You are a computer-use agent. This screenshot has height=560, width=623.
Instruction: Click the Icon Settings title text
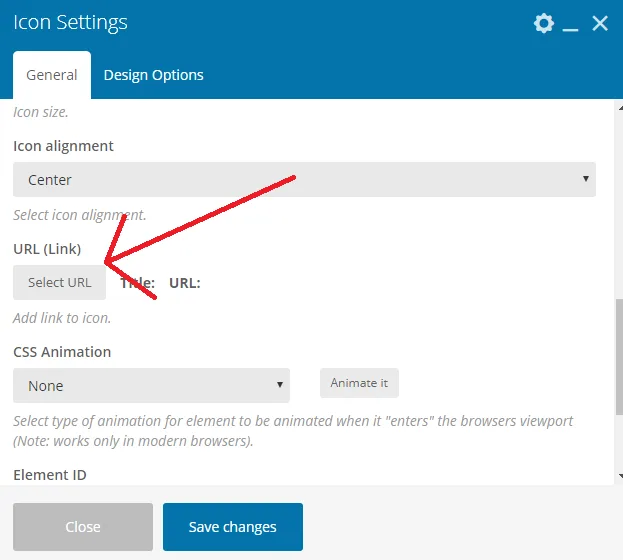coord(70,22)
